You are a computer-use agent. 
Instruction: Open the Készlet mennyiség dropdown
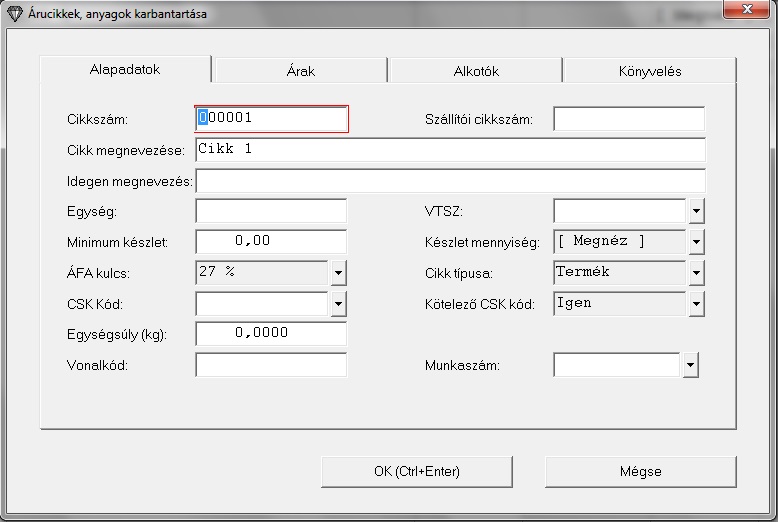click(697, 242)
